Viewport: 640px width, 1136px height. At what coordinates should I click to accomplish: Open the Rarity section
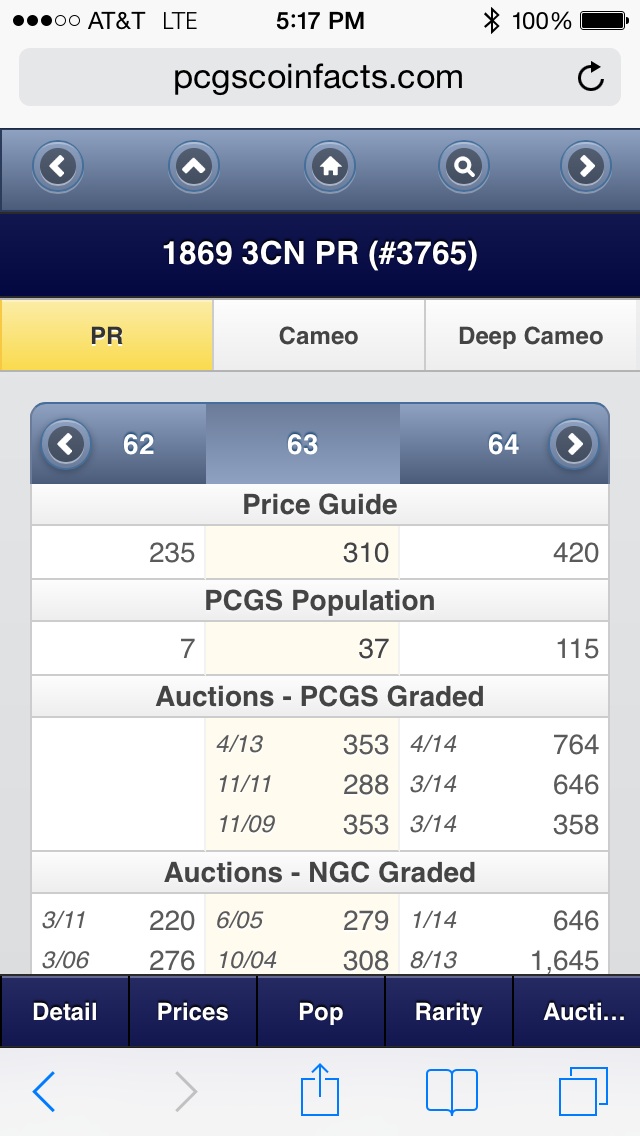449,1011
